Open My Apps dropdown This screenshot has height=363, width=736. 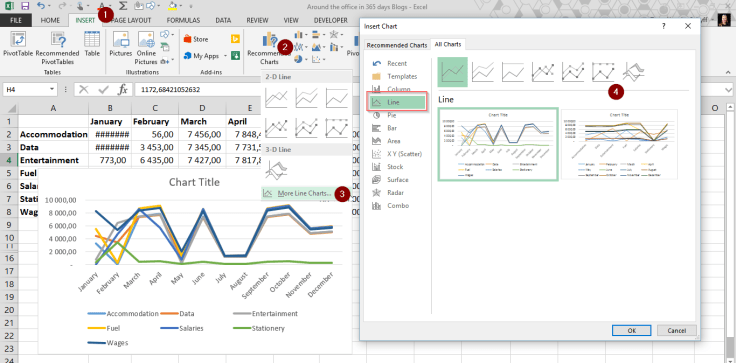pos(225,56)
